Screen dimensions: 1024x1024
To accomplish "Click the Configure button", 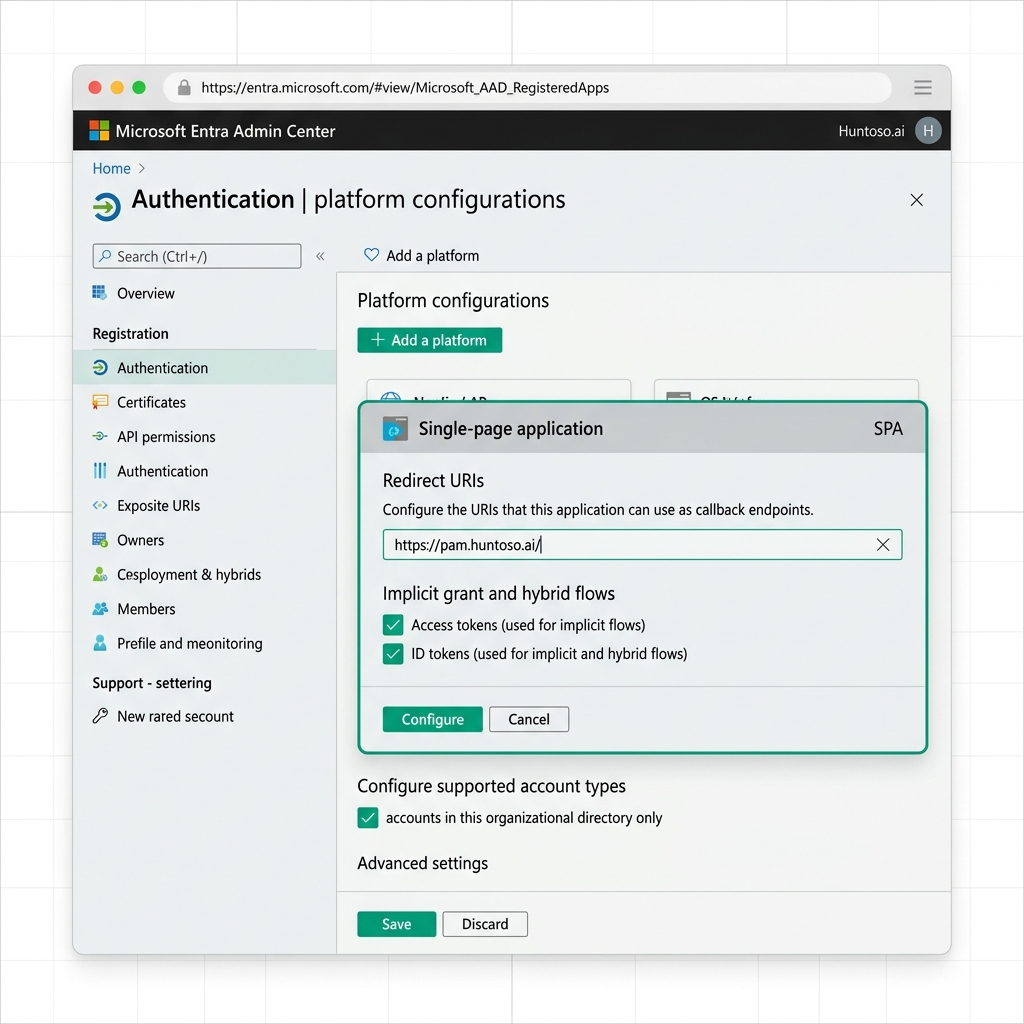I will [x=432, y=719].
